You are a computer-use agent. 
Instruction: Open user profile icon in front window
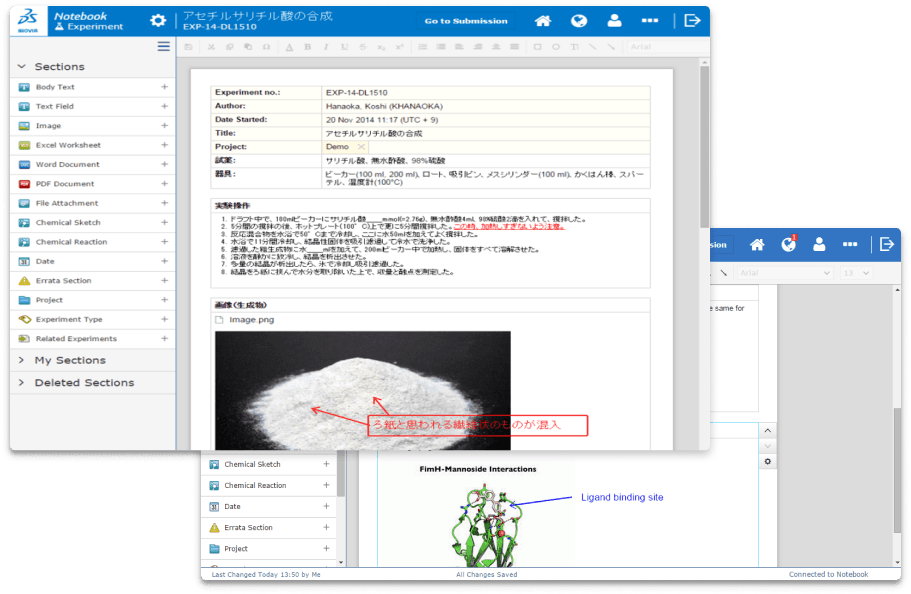coord(614,21)
